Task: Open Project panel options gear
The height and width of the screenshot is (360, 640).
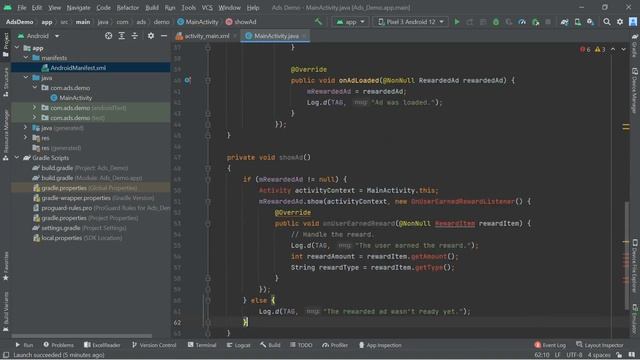Action: (x=151, y=36)
